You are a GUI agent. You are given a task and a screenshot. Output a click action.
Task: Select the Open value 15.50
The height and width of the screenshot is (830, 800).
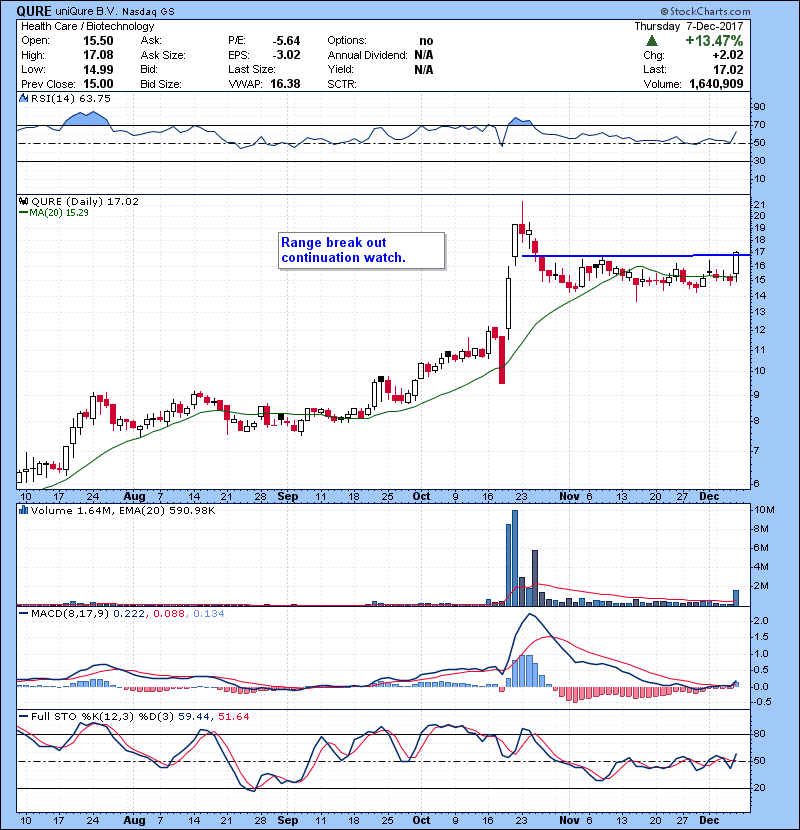tap(98, 41)
